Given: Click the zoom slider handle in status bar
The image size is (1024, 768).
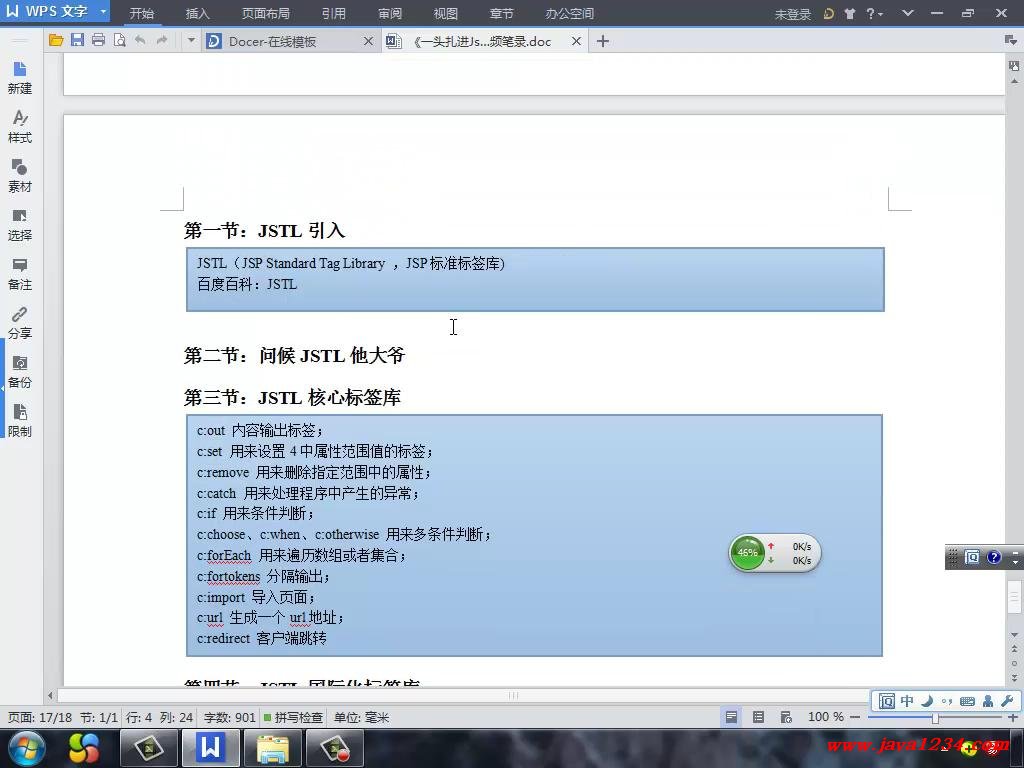Looking at the screenshot, I should [x=935, y=717].
